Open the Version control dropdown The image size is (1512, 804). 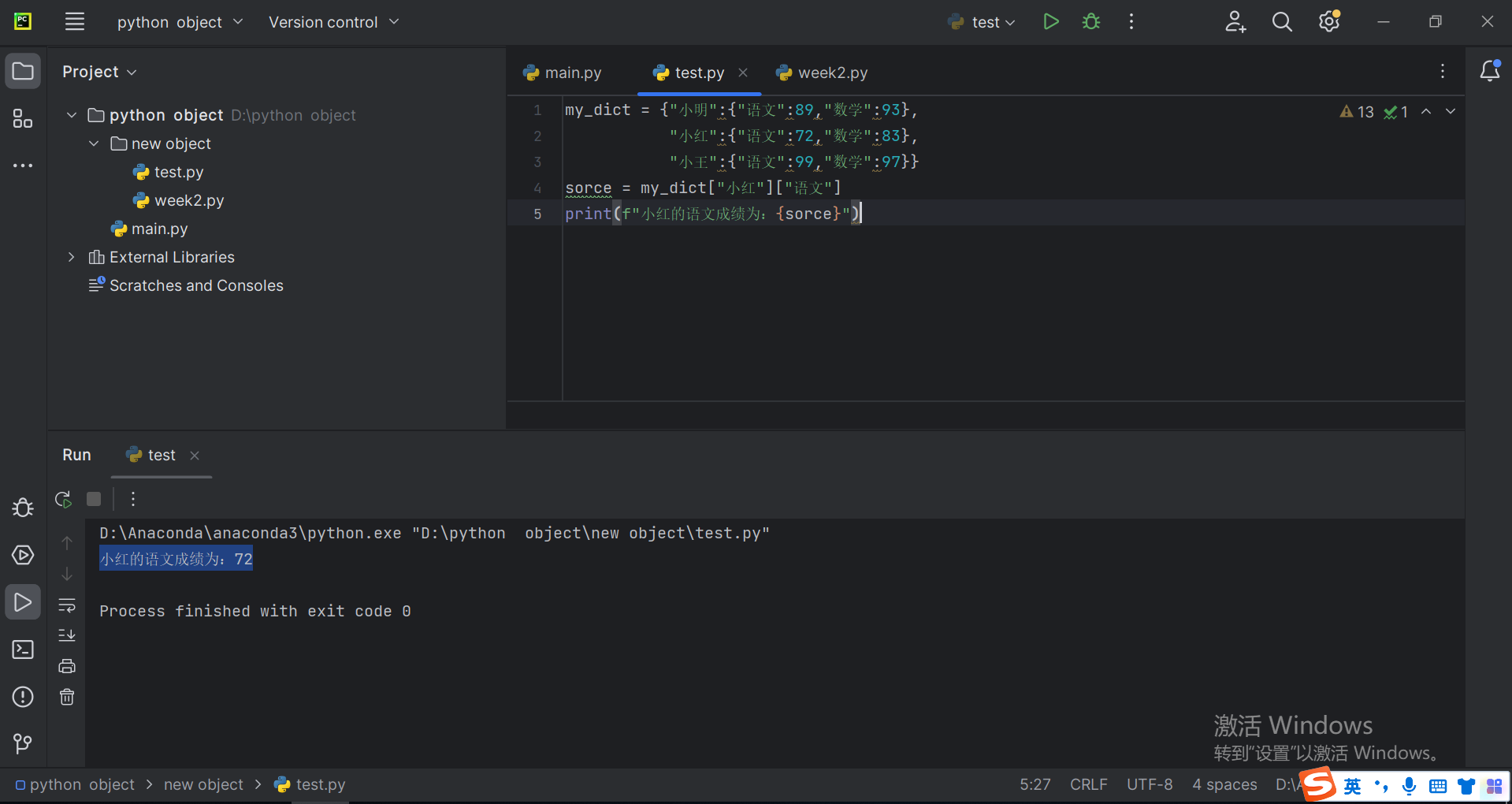(x=333, y=22)
